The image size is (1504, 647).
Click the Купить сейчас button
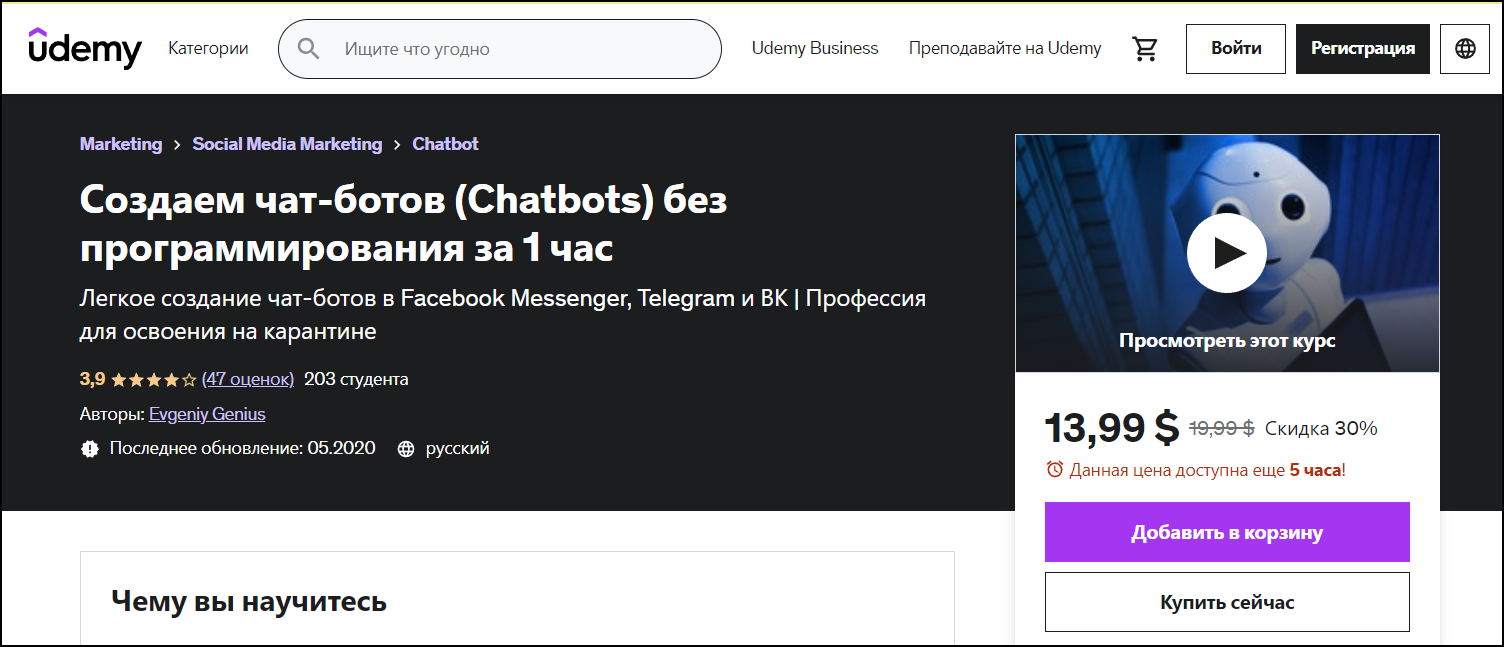click(x=1227, y=602)
